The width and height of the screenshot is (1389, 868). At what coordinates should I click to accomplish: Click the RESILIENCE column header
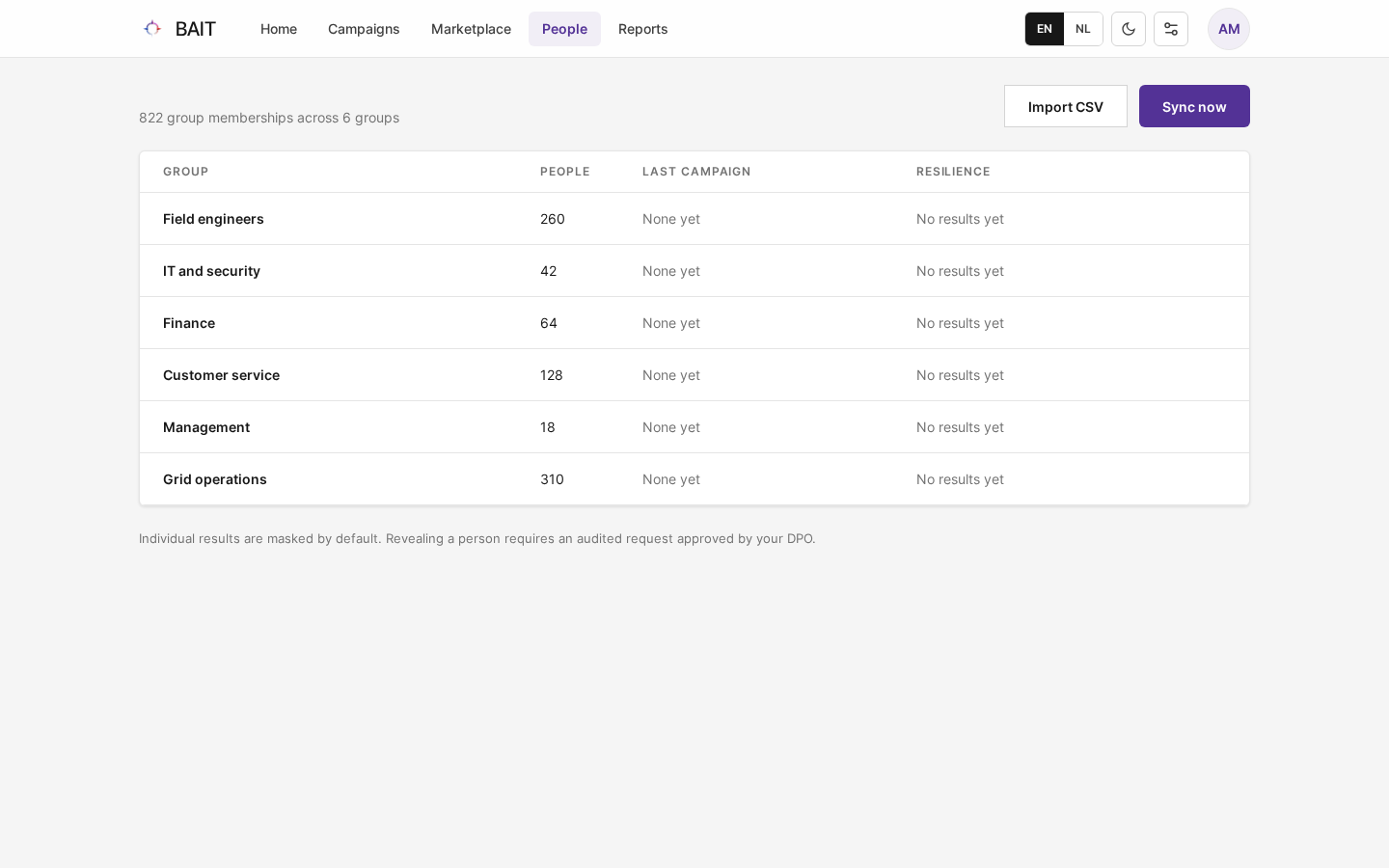coord(953,172)
